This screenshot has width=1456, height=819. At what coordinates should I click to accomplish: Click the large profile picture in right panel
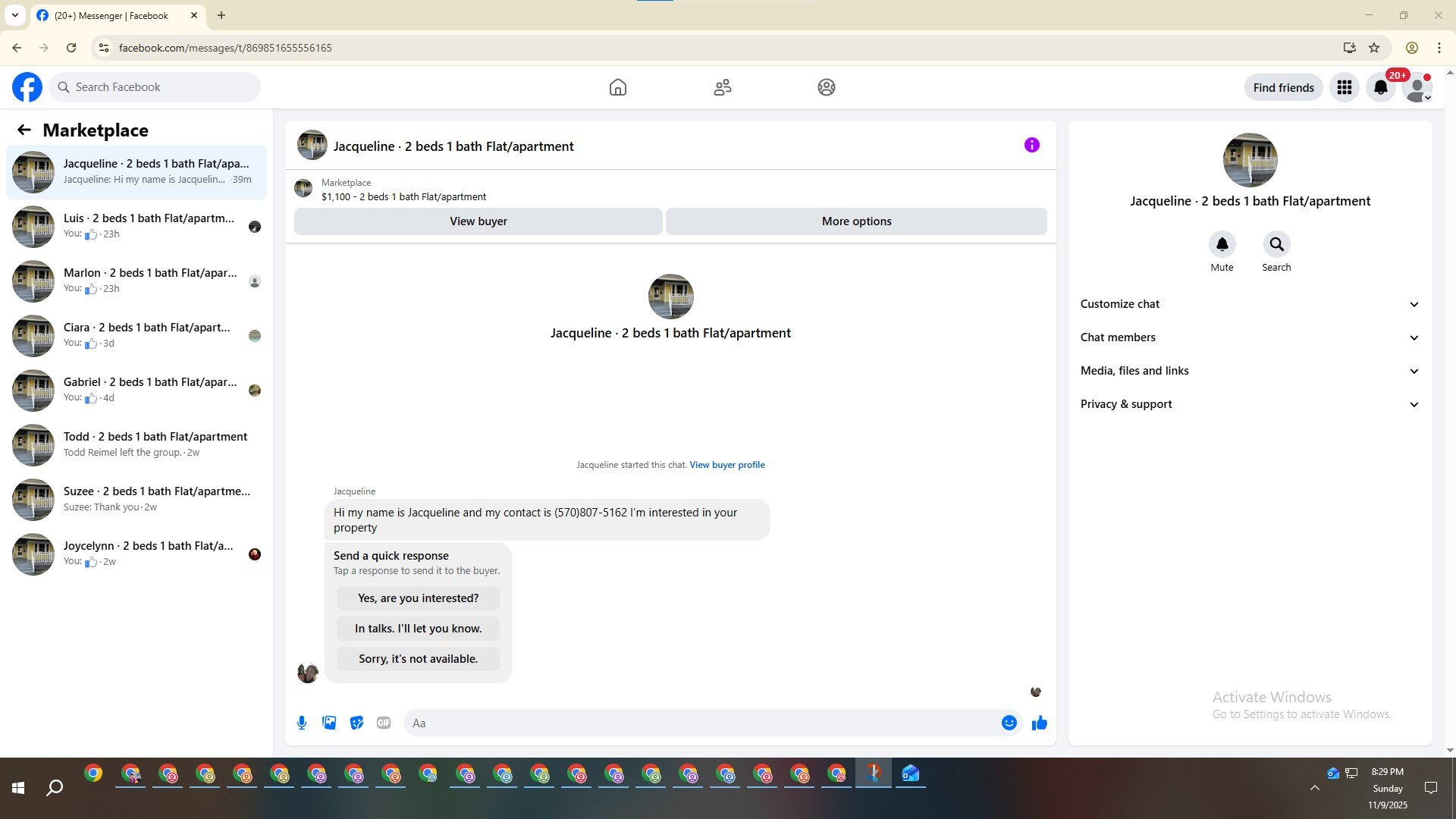1250,160
